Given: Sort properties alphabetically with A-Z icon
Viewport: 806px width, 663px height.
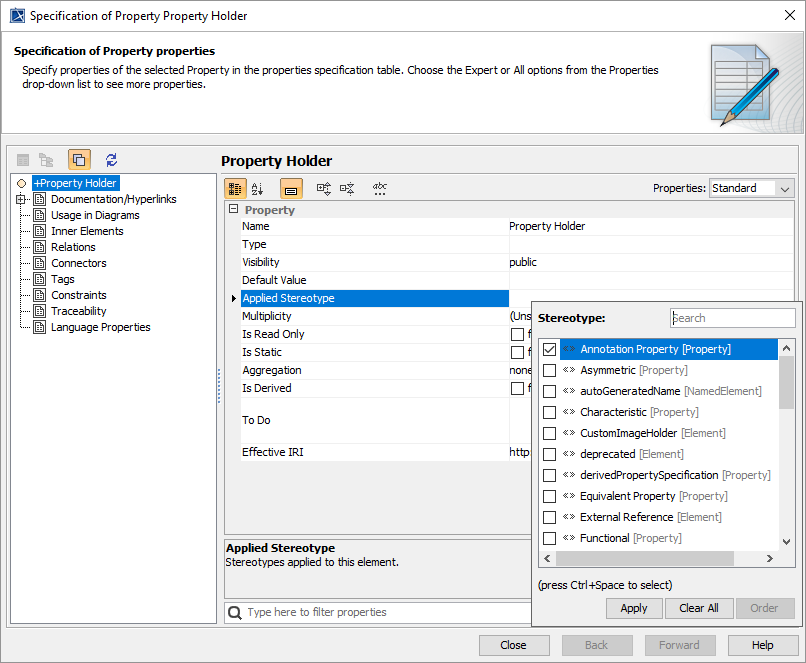Looking at the screenshot, I should [x=258, y=188].
